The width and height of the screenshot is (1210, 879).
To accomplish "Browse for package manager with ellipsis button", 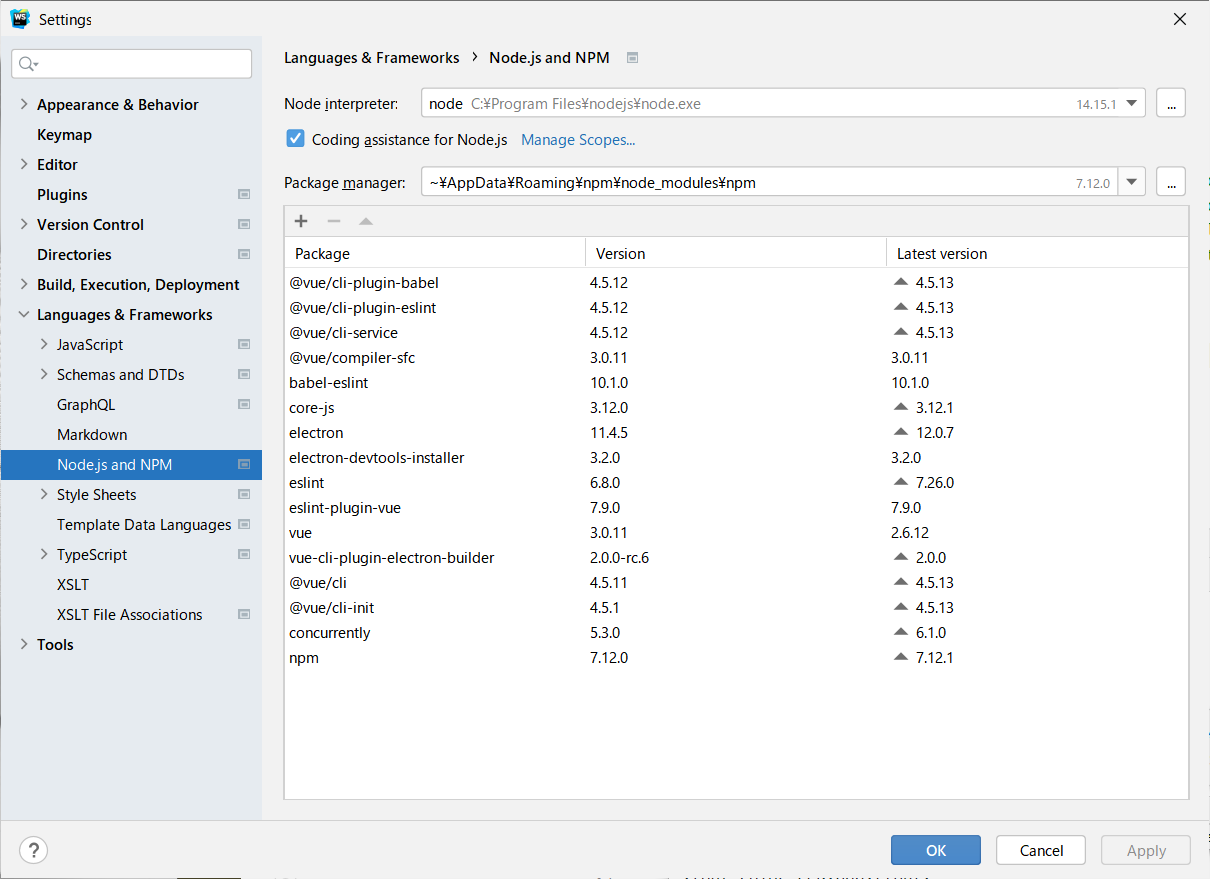I will pos(1171,182).
